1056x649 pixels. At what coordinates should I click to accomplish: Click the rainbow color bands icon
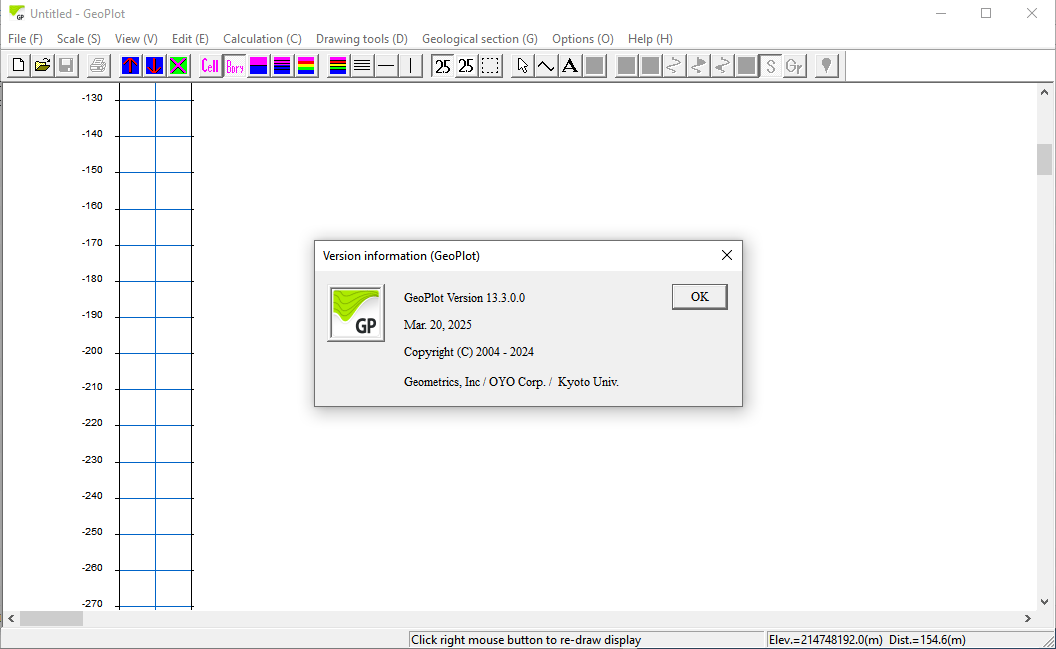tap(306, 66)
